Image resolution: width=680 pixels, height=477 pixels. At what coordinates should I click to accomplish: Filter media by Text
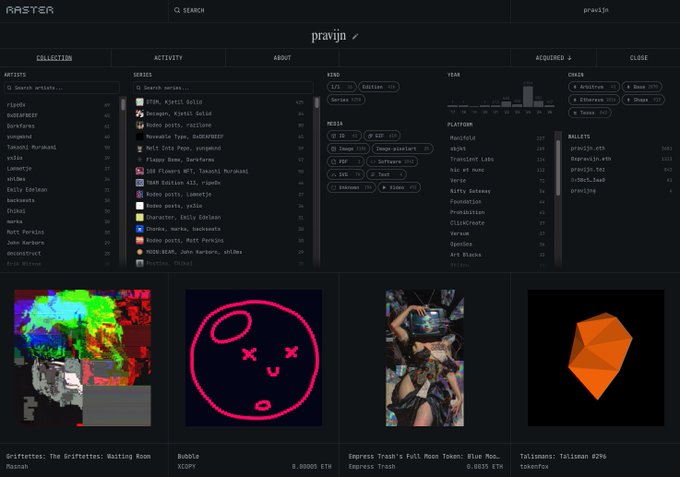[386, 174]
